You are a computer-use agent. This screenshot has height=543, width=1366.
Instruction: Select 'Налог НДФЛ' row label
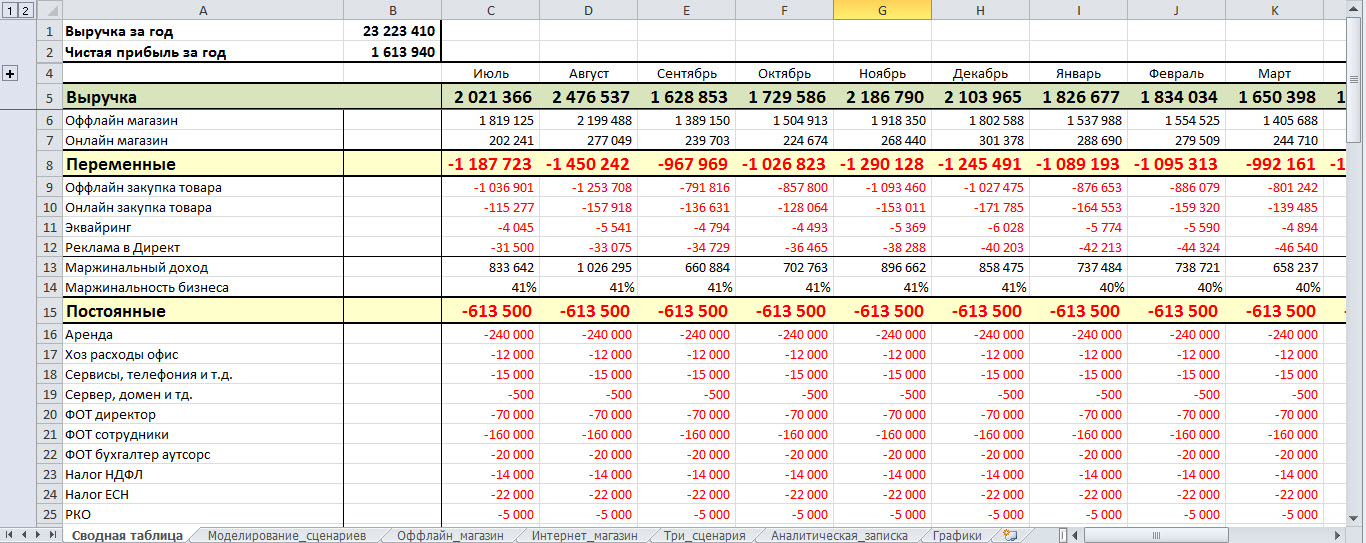tap(203, 474)
